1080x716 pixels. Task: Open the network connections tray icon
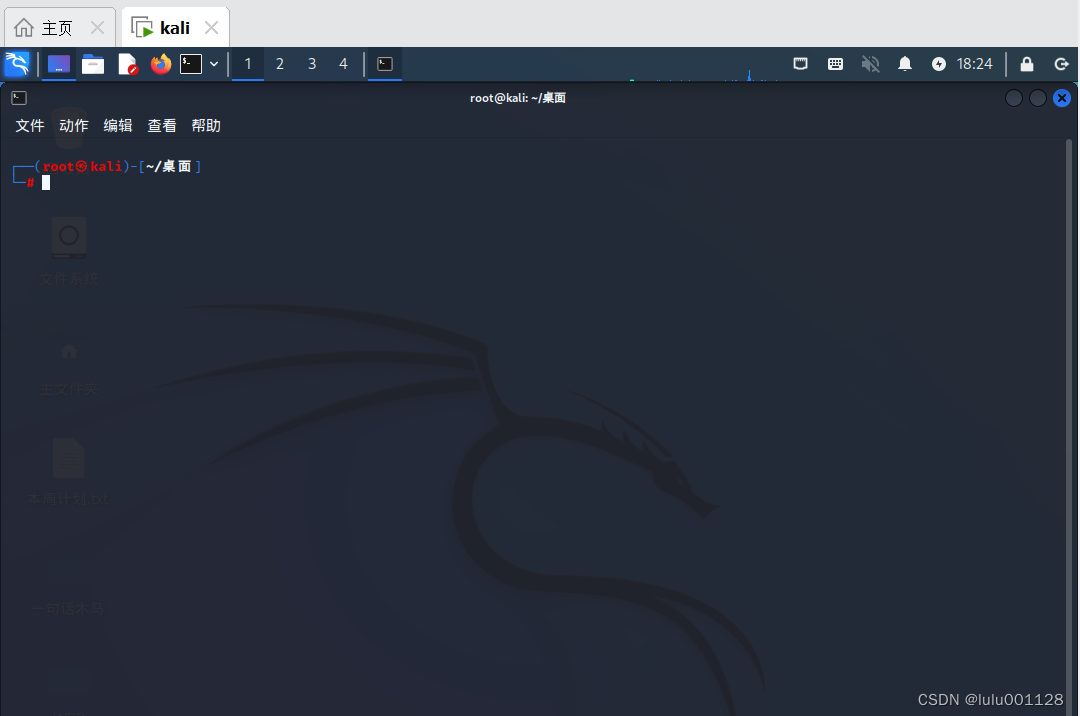click(800, 63)
